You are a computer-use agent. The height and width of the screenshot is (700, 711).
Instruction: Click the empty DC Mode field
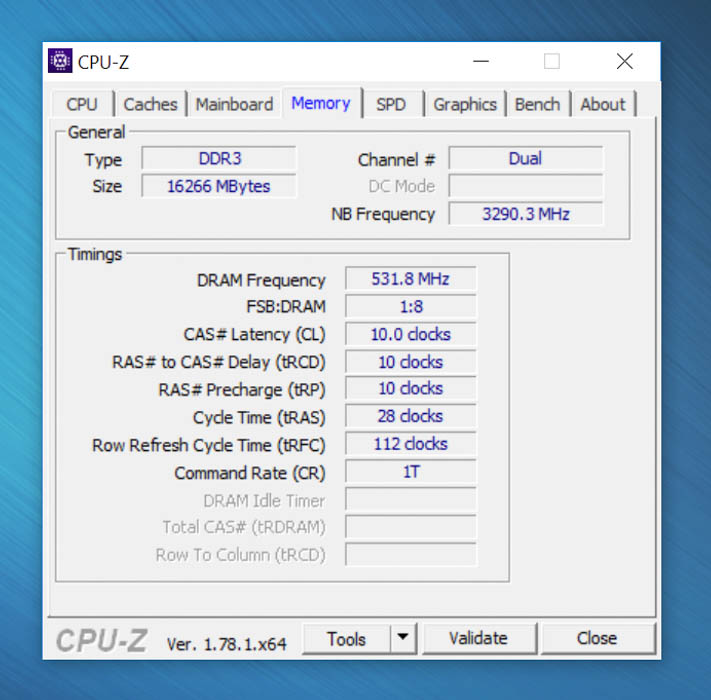pyautogui.click(x=526, y=186)
